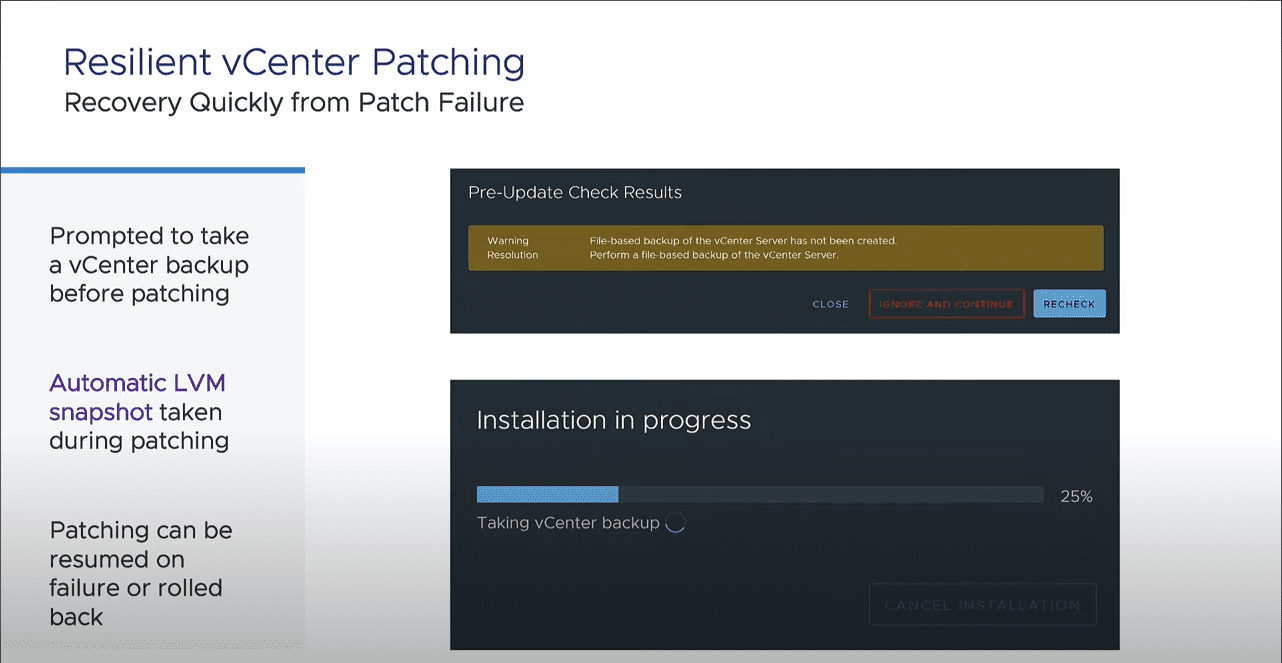
Task: Click the 'Recovery Quickly from Patch Failure' subtitle
Action: tap(294, 102)
